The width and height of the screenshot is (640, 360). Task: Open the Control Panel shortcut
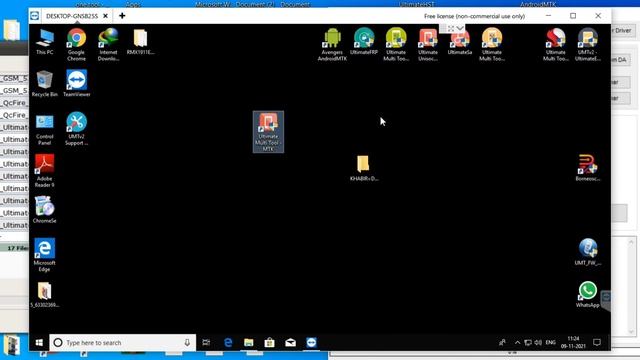pyautogui.click(x=44, y=129)
